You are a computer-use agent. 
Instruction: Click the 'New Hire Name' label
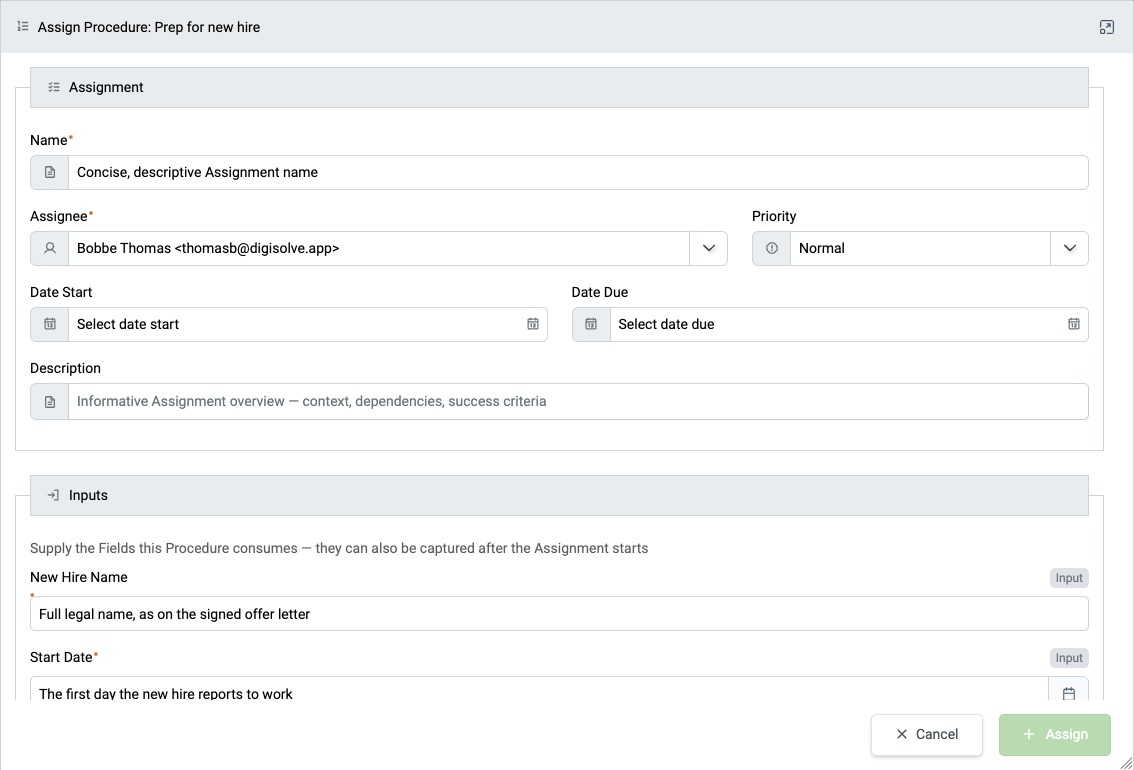coord(79,577)
